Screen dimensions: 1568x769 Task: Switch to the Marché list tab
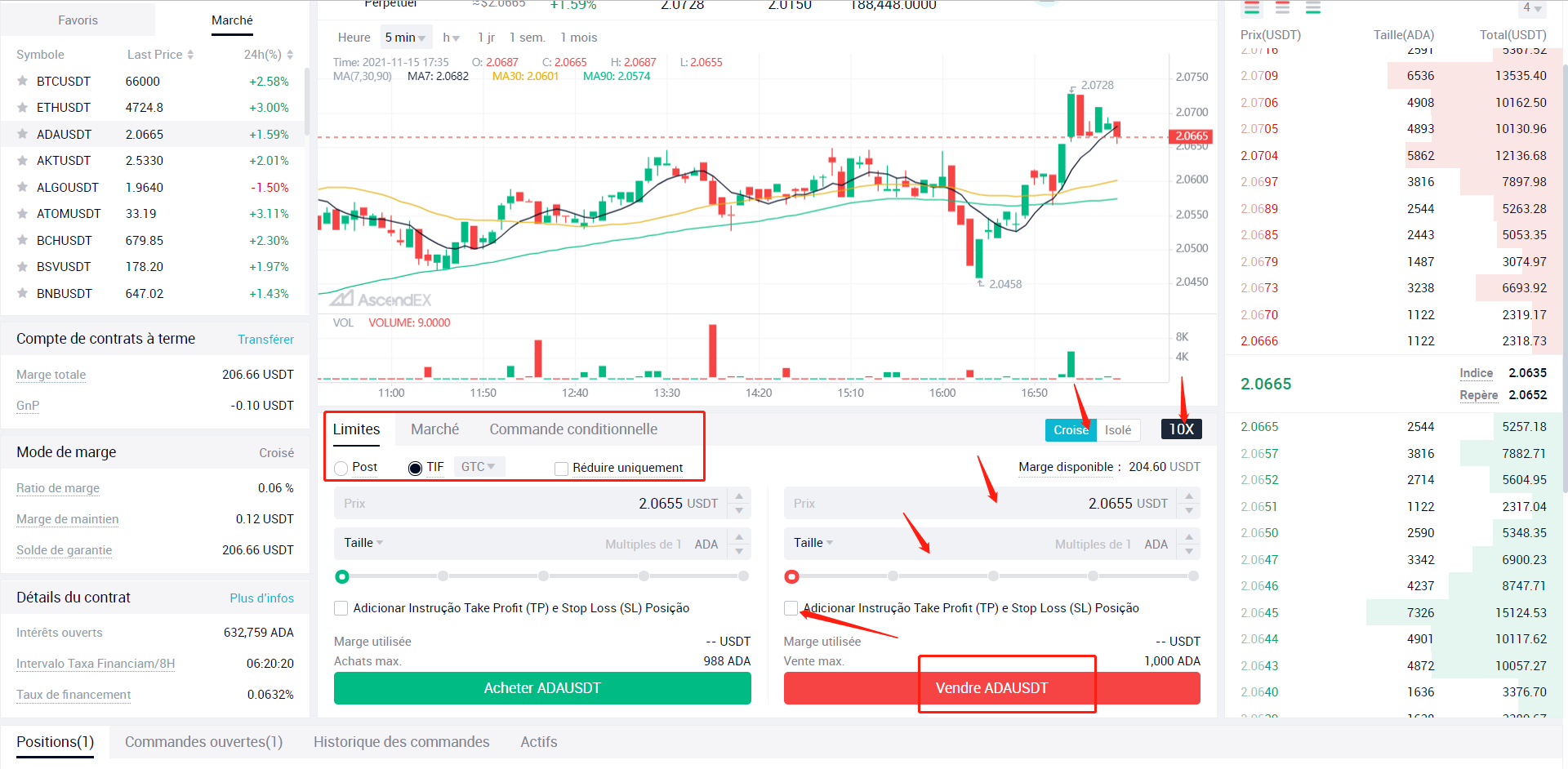pyautogui.click(x=232, y=20)
